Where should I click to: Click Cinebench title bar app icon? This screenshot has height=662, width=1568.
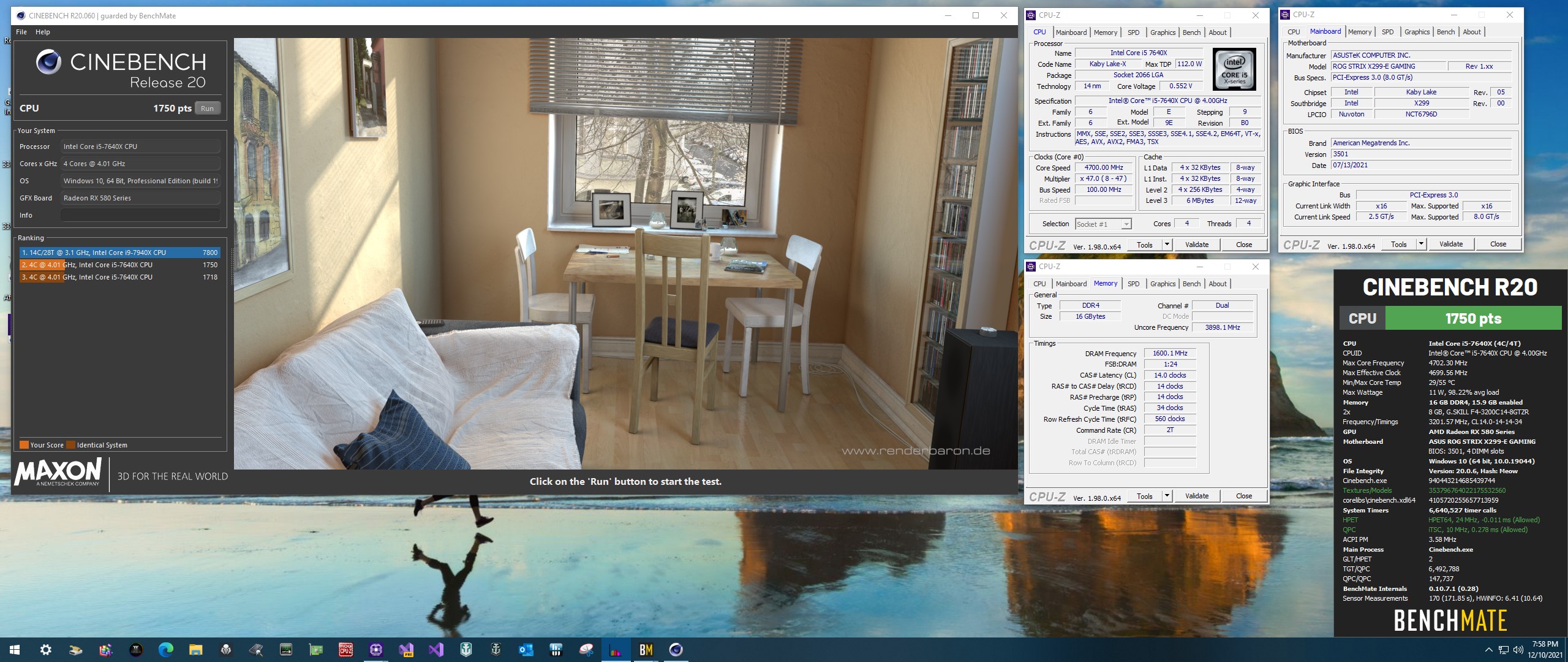point(20,15)
